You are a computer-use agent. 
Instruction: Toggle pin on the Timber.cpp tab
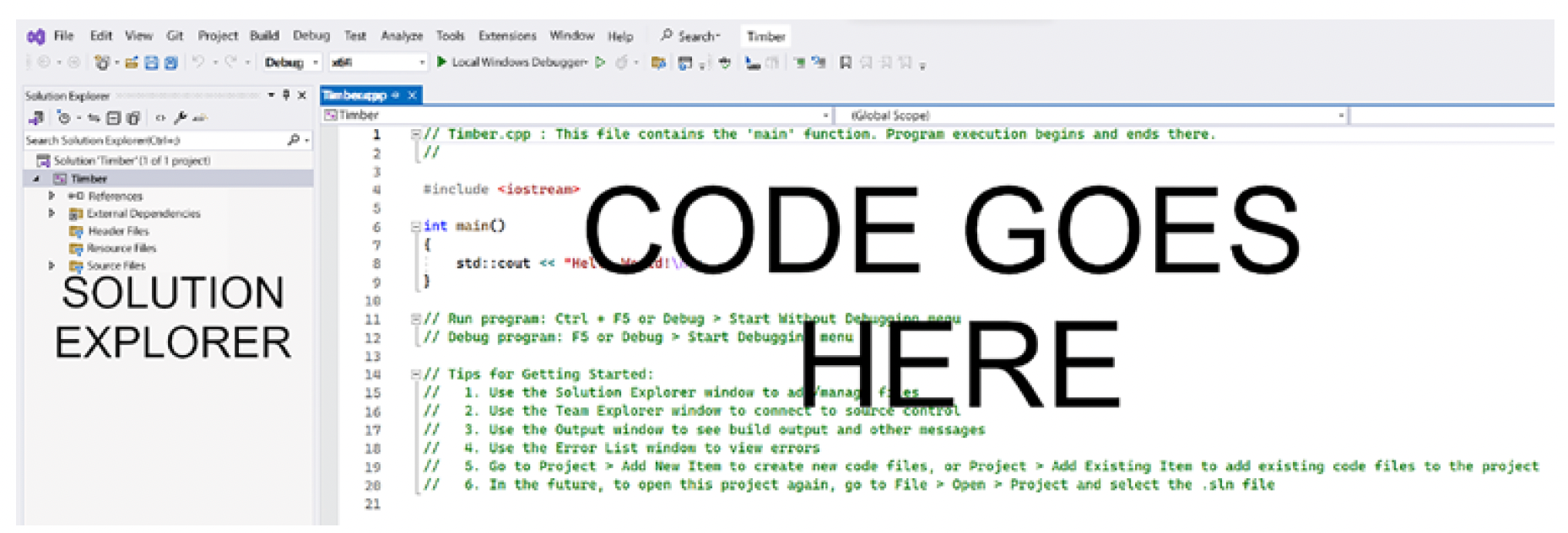[395, 95]
